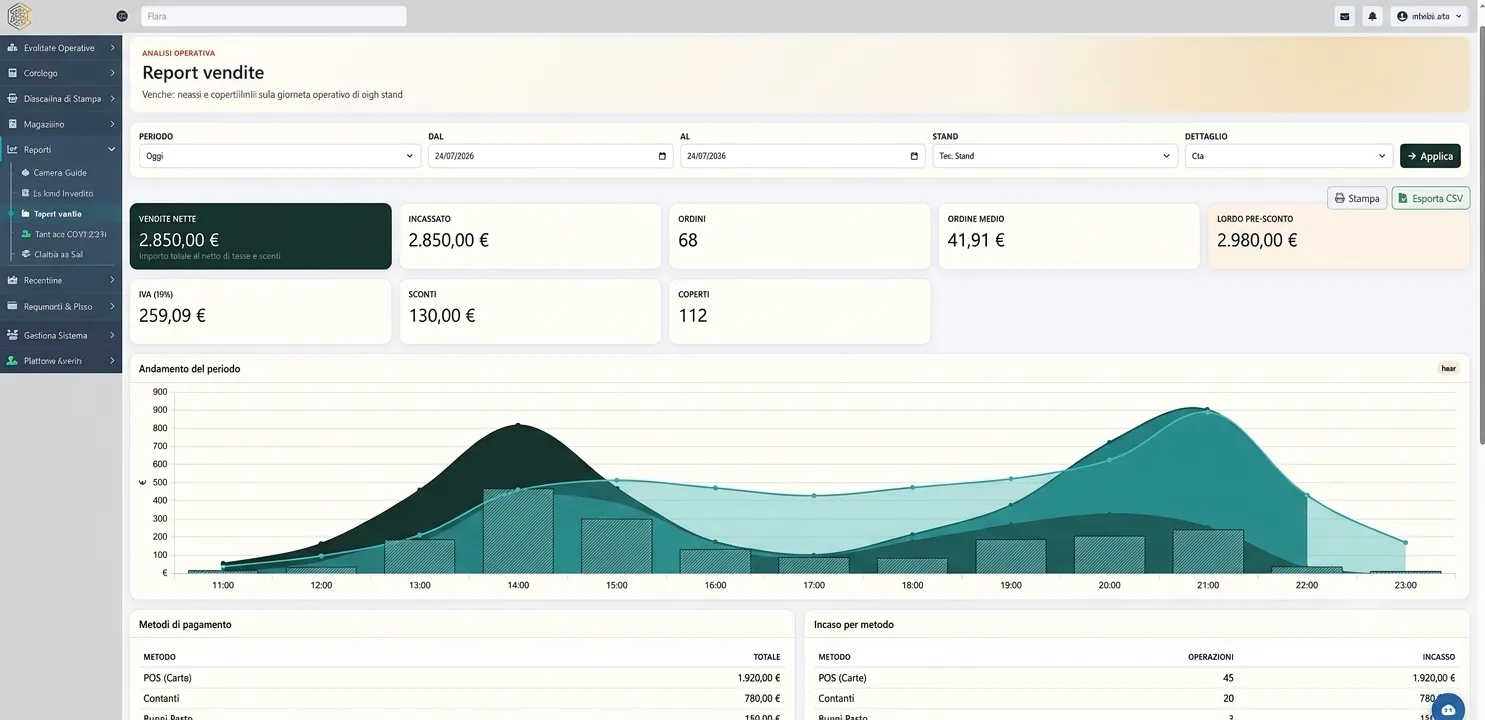Click the floating round button in the bottom-right corner
Image resolution: width=1485 pixels, height=720 pixels.
coord(1448,709)
